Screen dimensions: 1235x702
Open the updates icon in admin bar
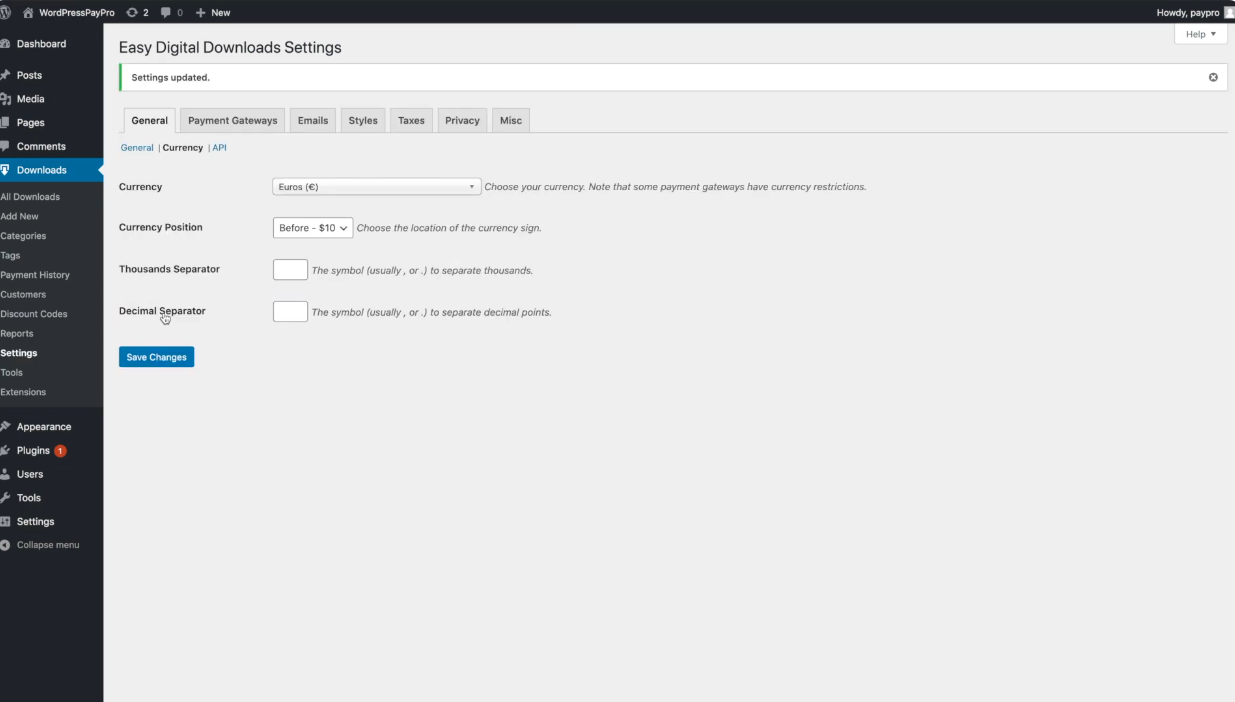(132, 12)
